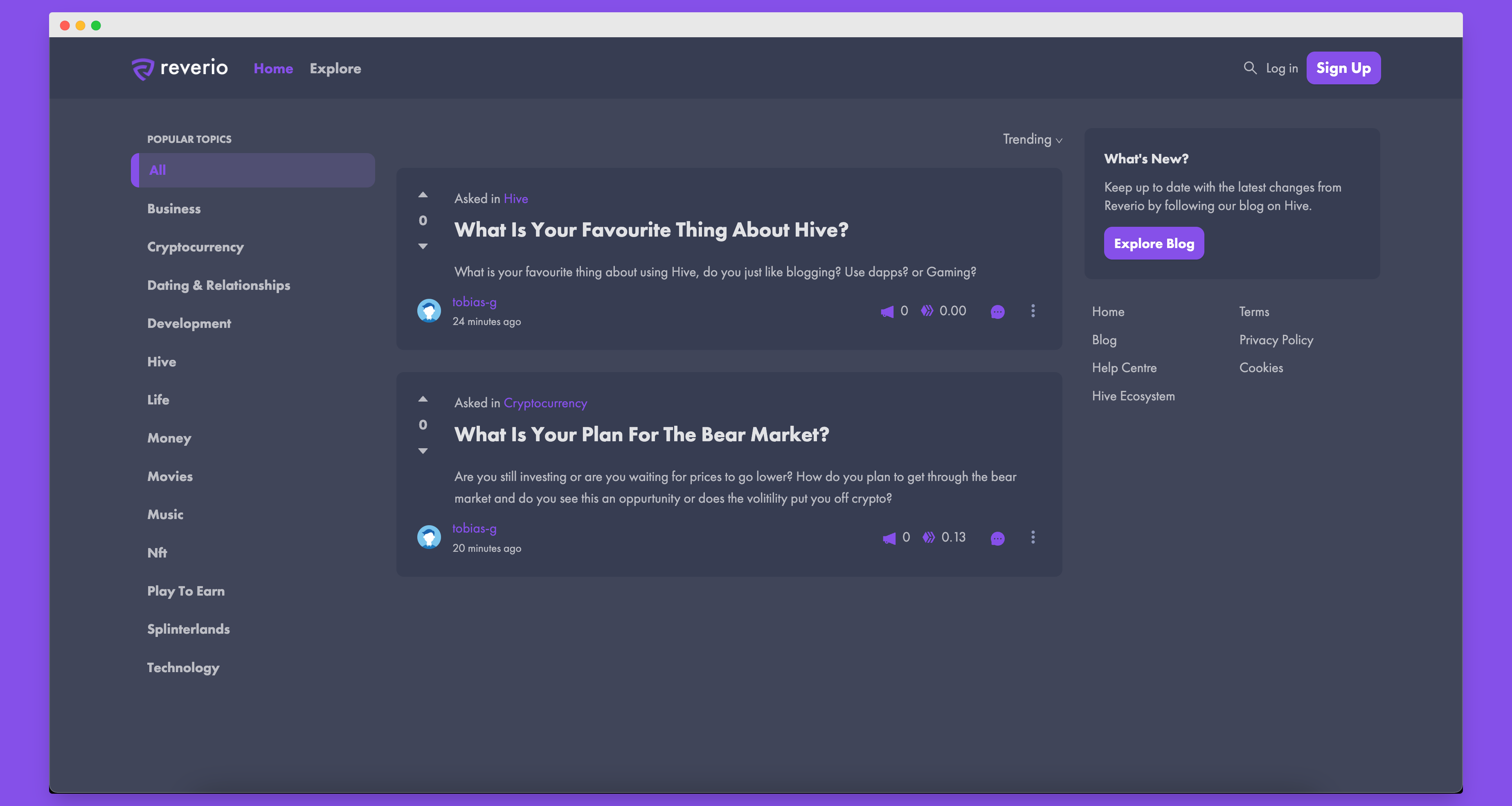Click the '24 minutes ago' timestamp
The height and width of the screenshot is (806, 1512).
[x=486, y=321]
